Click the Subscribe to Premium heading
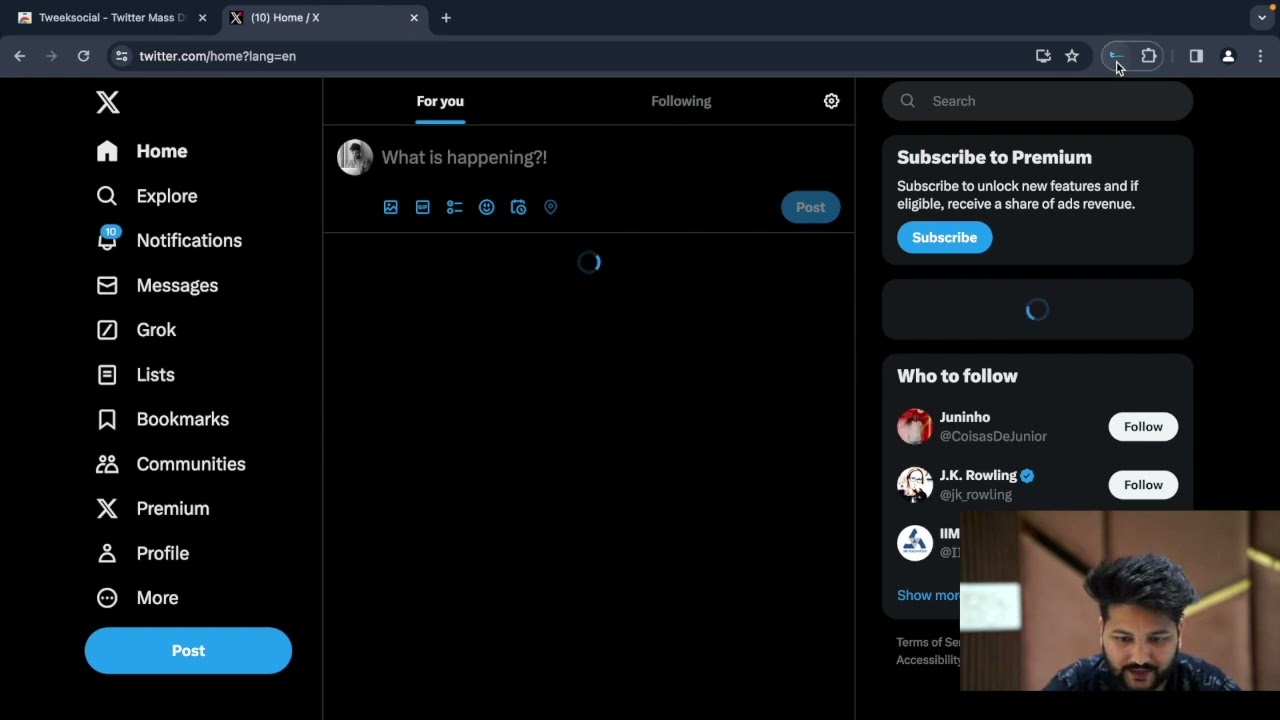This screenshot has width=1280, height=720. point(994,158)
